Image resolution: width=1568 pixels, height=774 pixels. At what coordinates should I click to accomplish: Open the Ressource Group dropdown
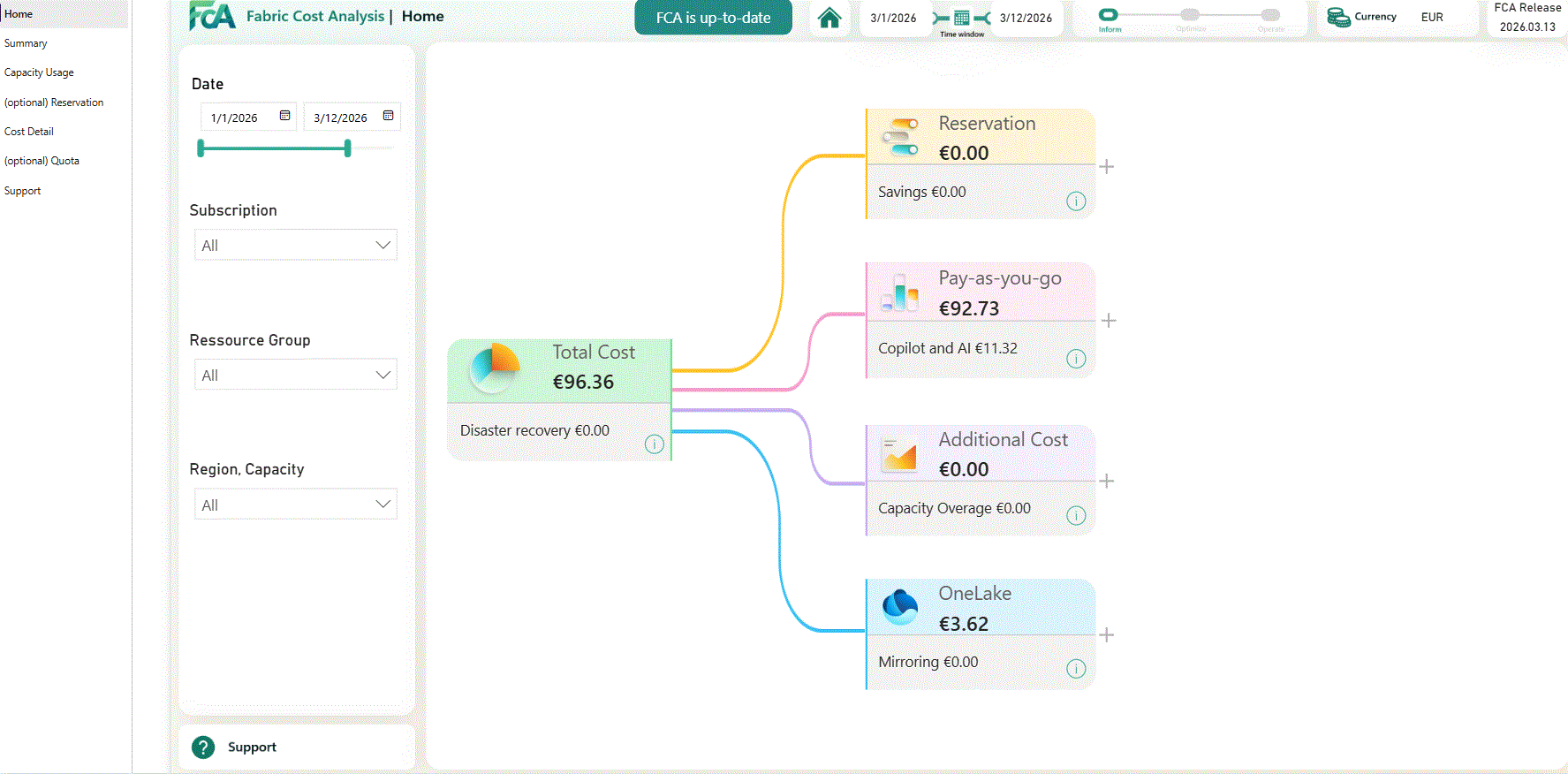coord(295,375)
